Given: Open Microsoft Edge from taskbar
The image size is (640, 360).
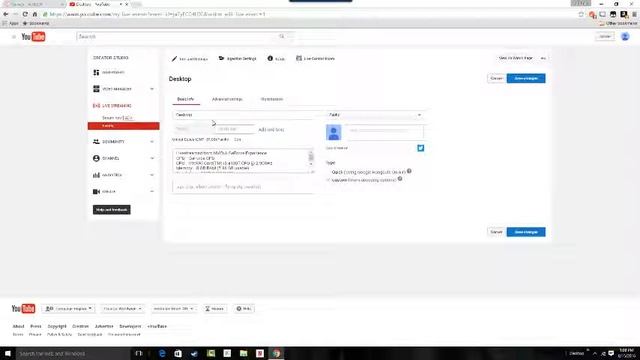Looking at the screenshot, I should click(162, 353).
